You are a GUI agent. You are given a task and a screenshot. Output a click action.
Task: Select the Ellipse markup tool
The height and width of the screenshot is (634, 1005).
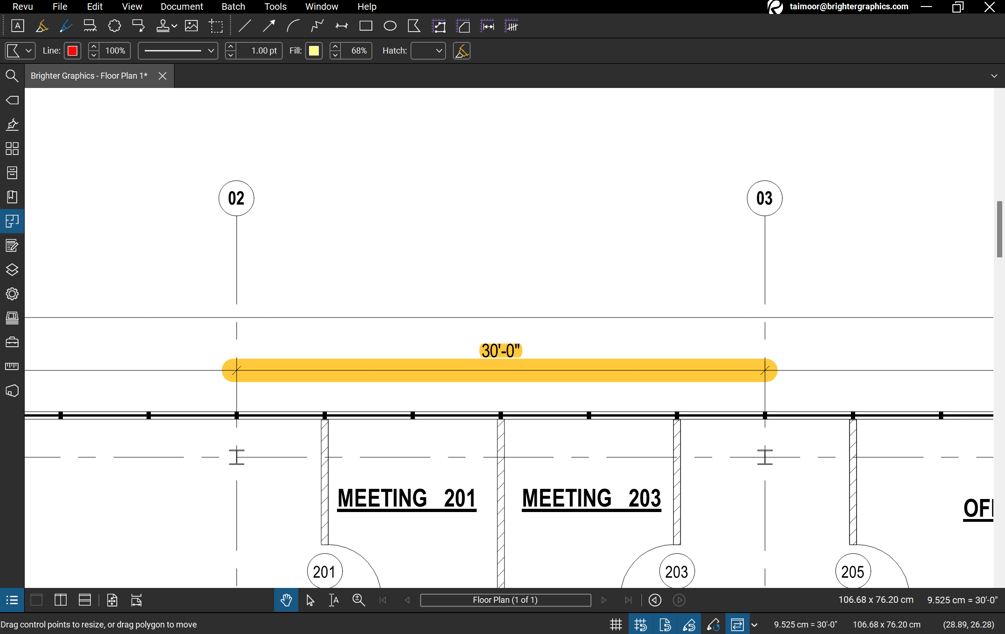click(x=390, y=25)
